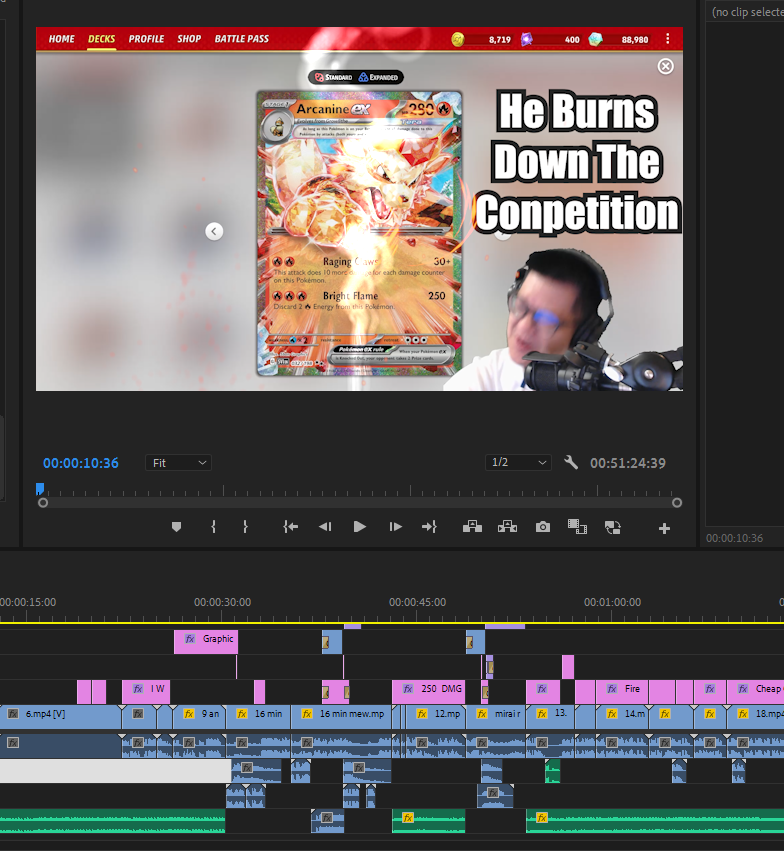Click fx badge on the Graphic clip
Screen dimensions: 784x851
[190, 639]
